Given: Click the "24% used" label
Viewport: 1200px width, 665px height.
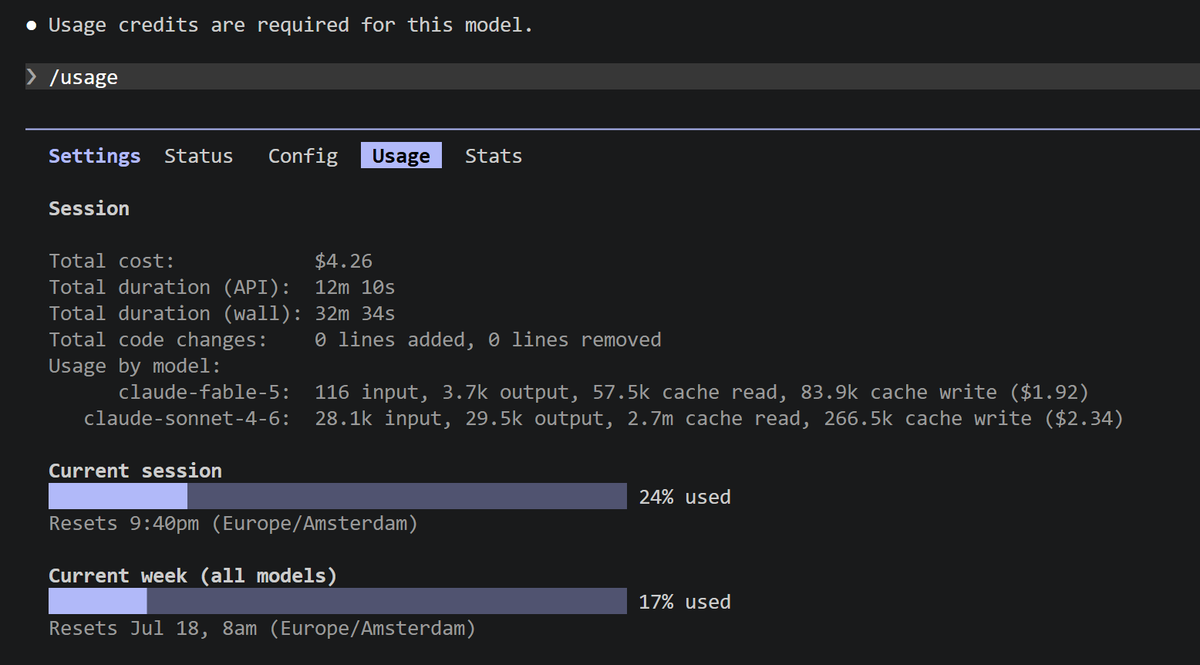Looking at the screenshot, I should [x=685, y=497].
